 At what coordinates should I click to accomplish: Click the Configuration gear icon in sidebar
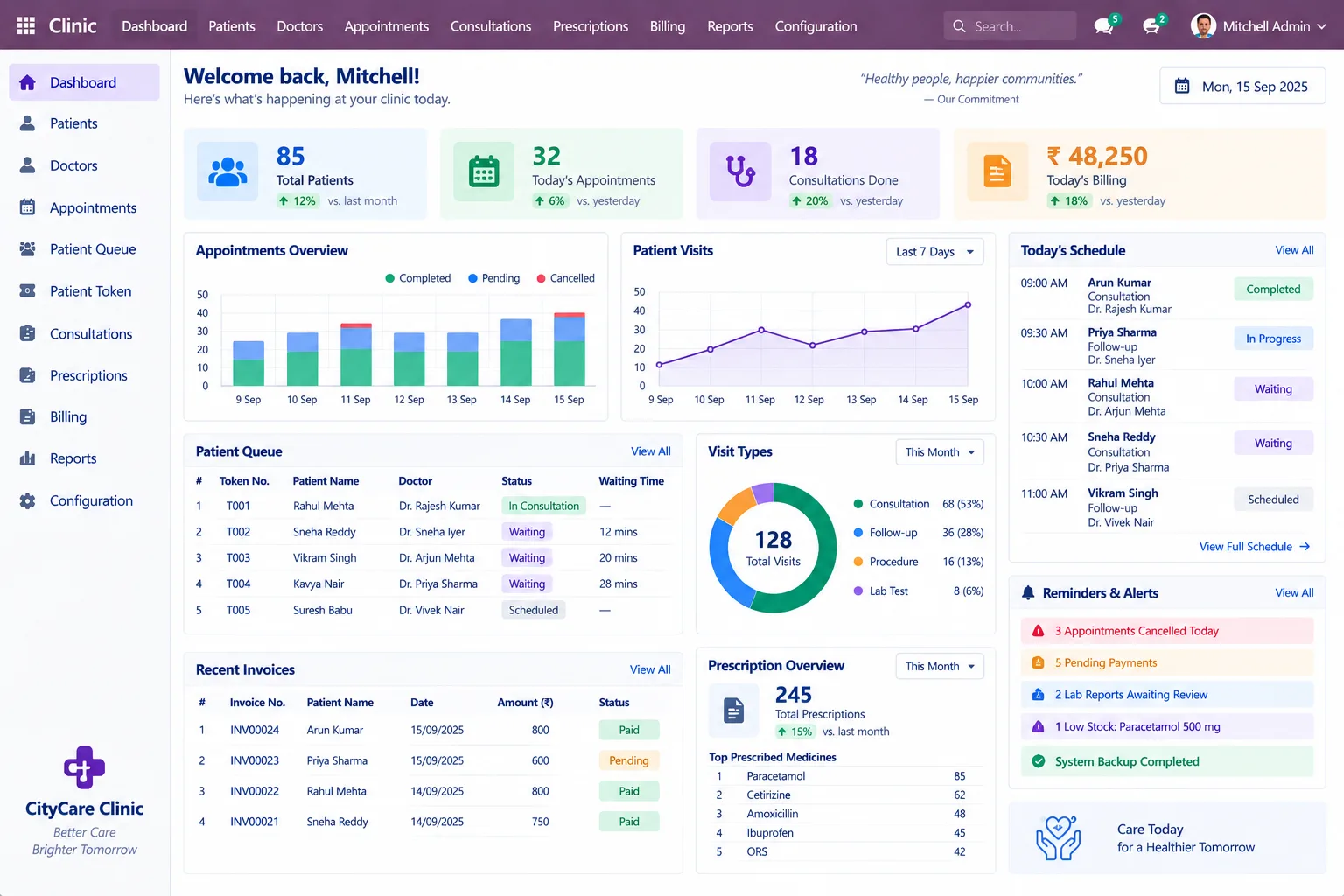(27, 500)
